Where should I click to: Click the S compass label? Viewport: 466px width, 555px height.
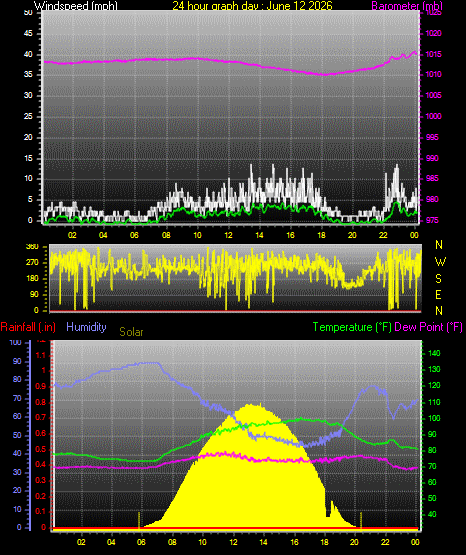(x=438, y=279)
